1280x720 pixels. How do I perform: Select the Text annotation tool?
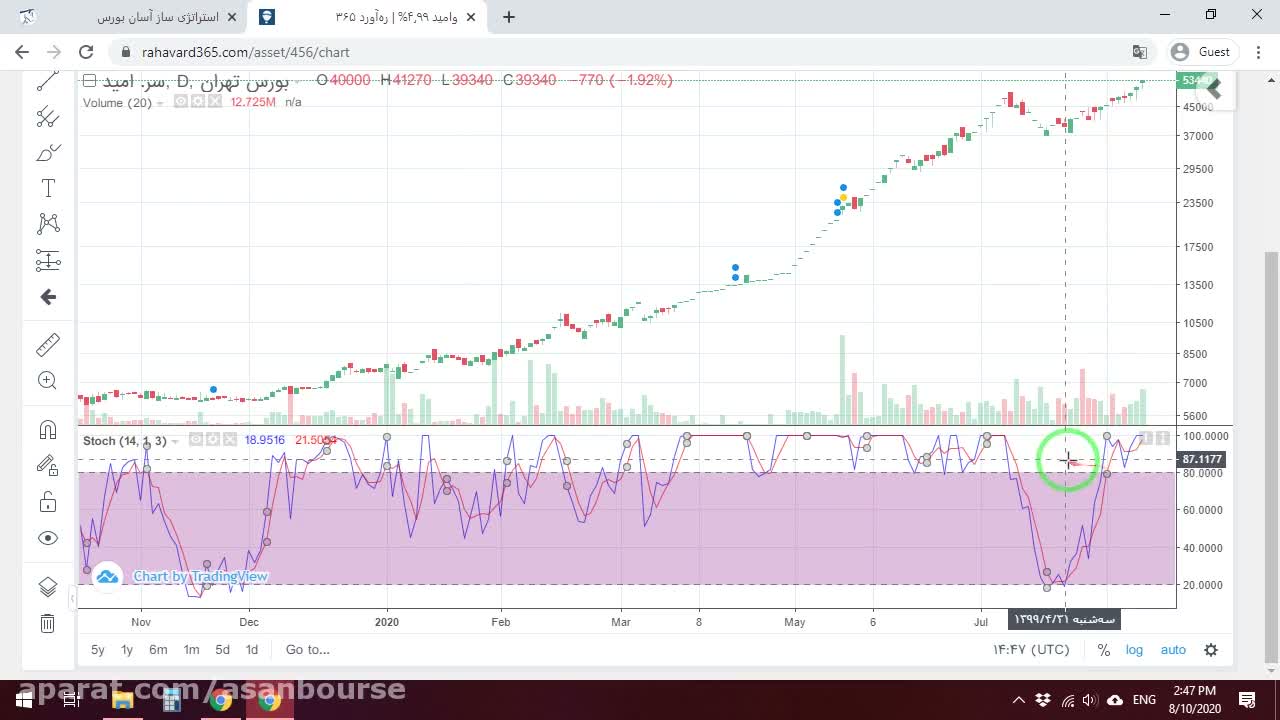[48, 188]
